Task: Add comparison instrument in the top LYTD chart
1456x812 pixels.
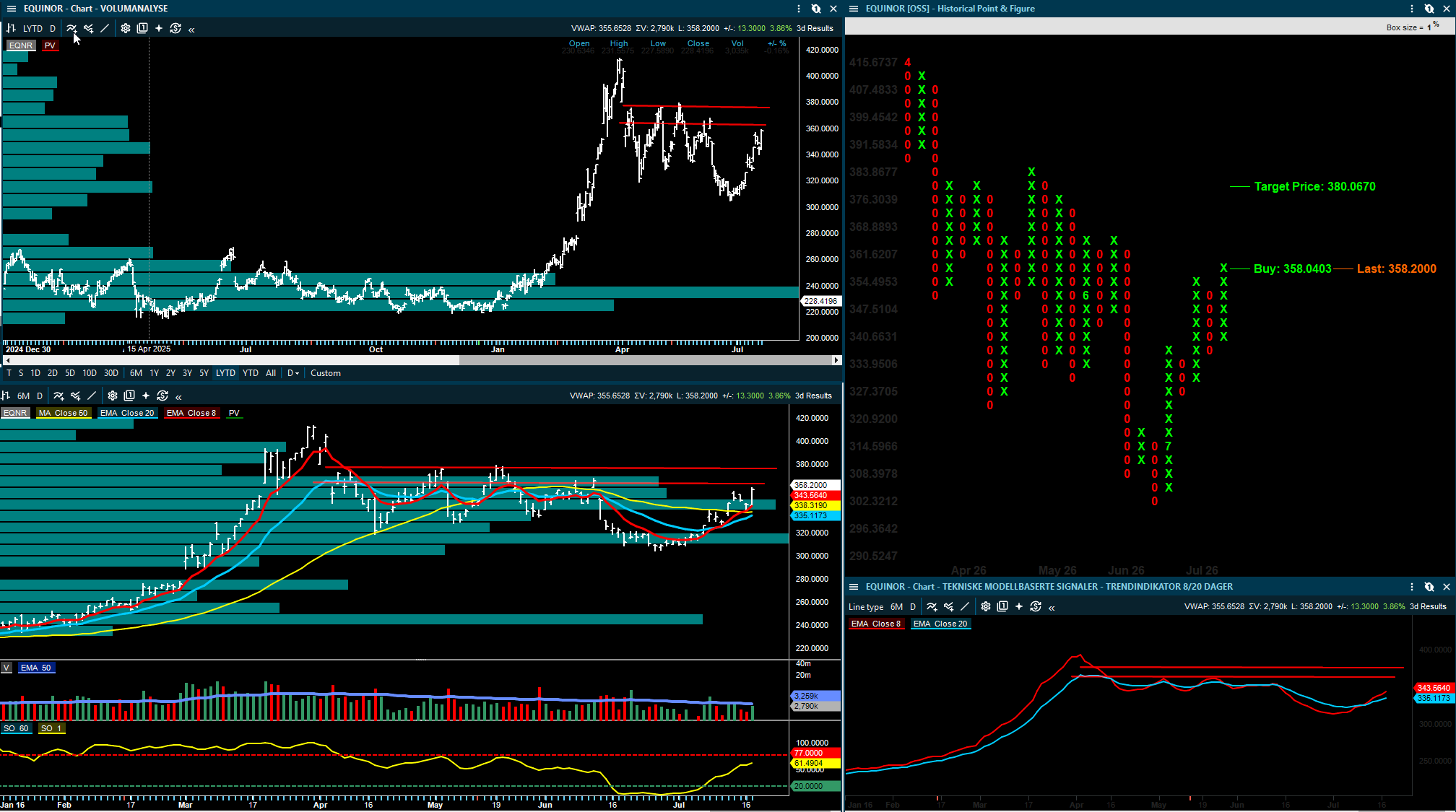Action: pos(88,29)
